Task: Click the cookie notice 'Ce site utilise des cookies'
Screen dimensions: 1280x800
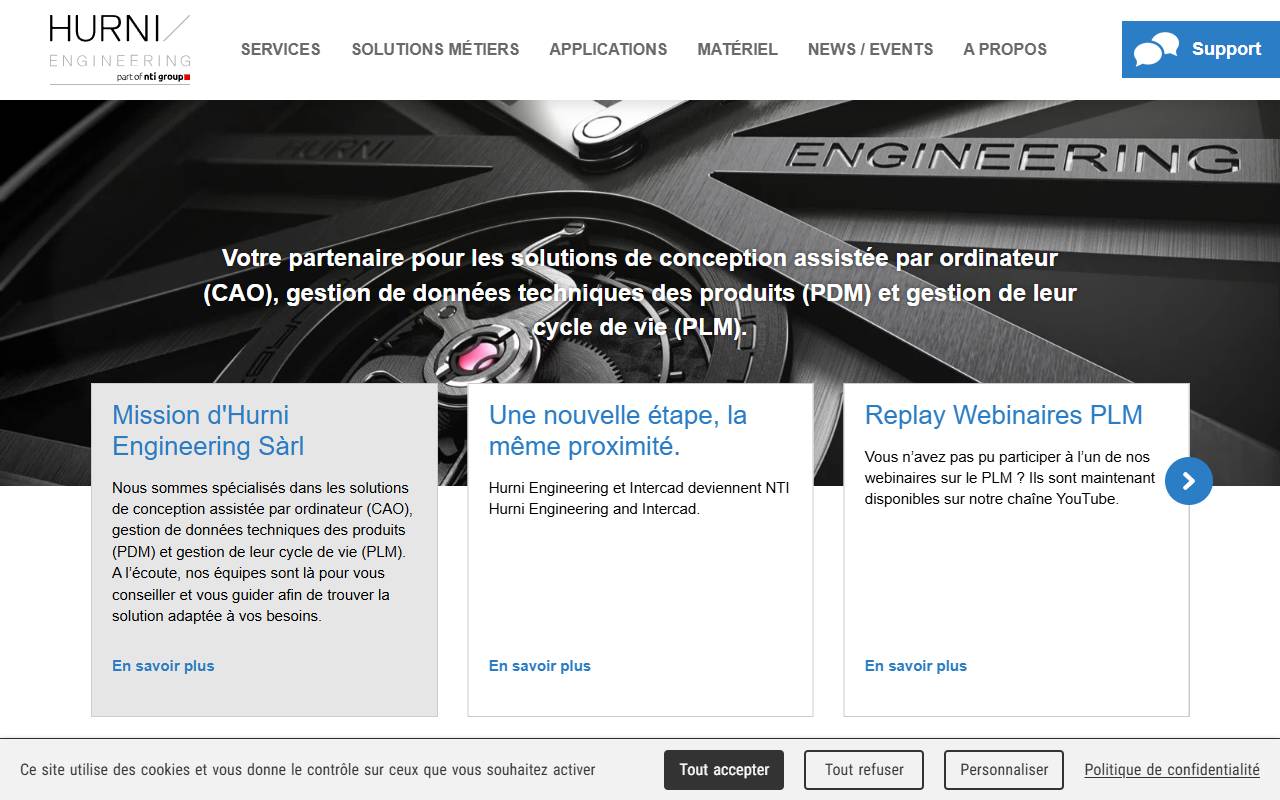Action: point(308,770)
